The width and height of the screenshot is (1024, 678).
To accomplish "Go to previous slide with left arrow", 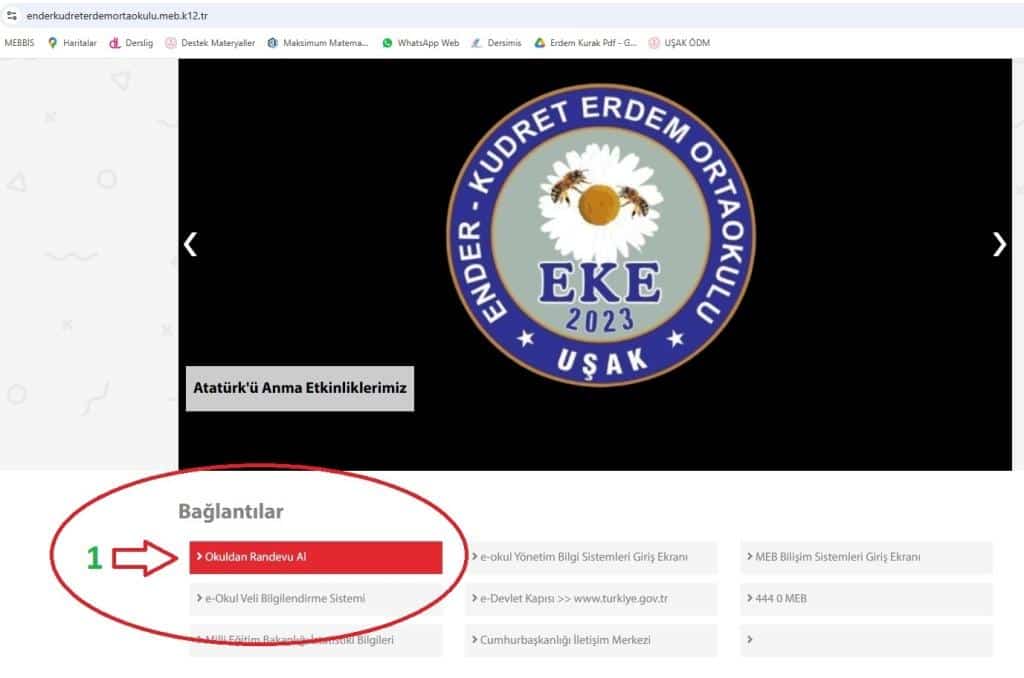I will click(191, 244).
